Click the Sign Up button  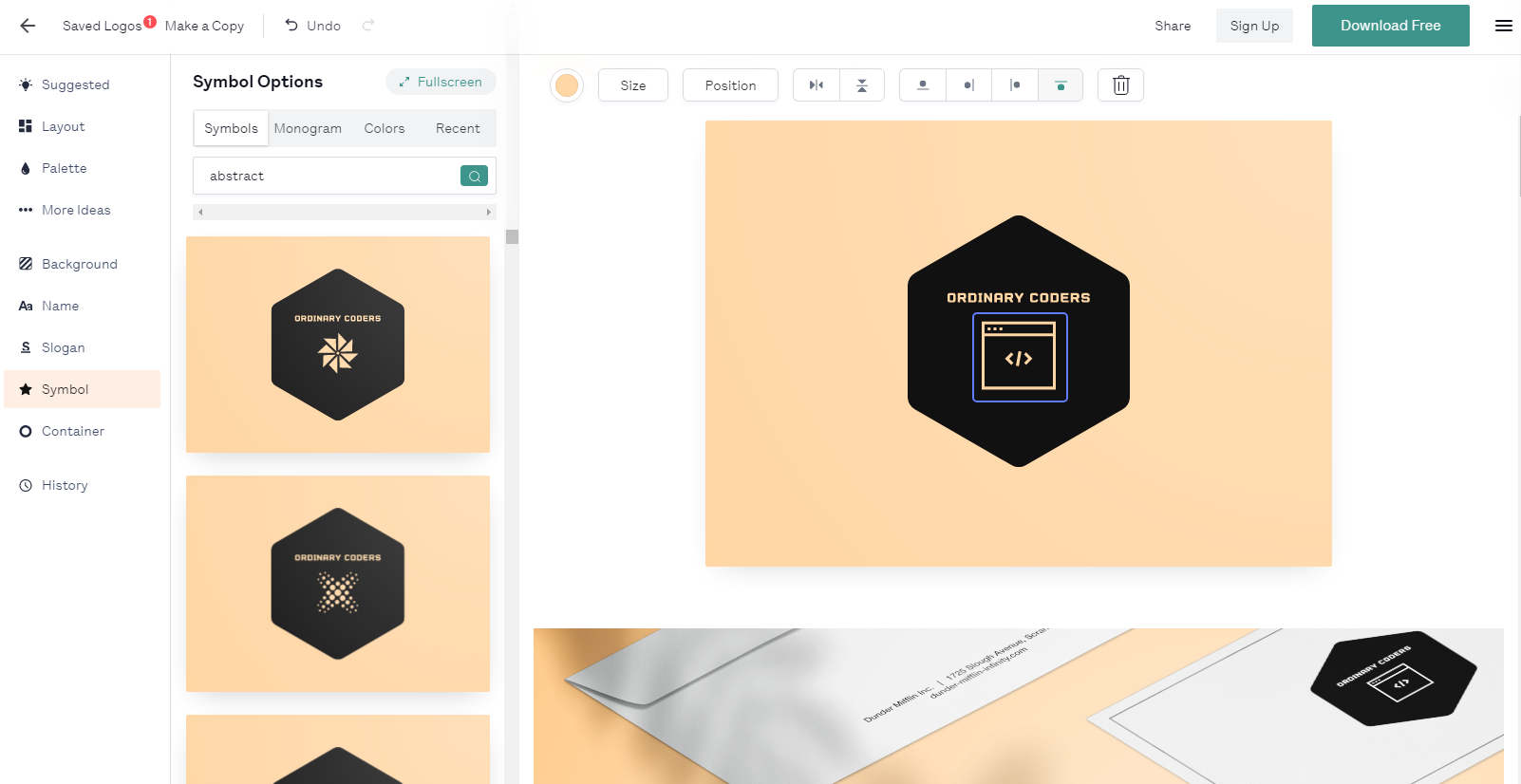pos(1254,26)
